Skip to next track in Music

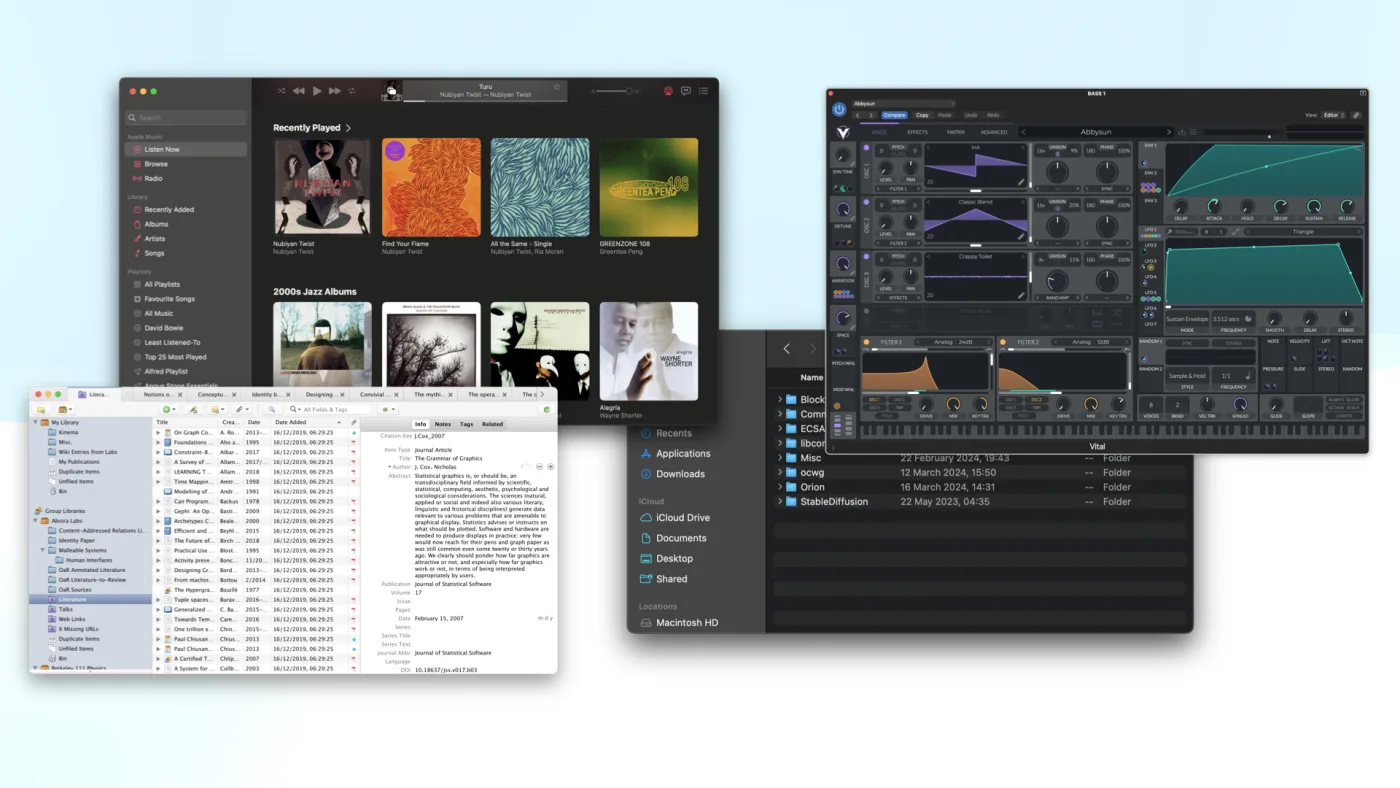coord(335,91)
